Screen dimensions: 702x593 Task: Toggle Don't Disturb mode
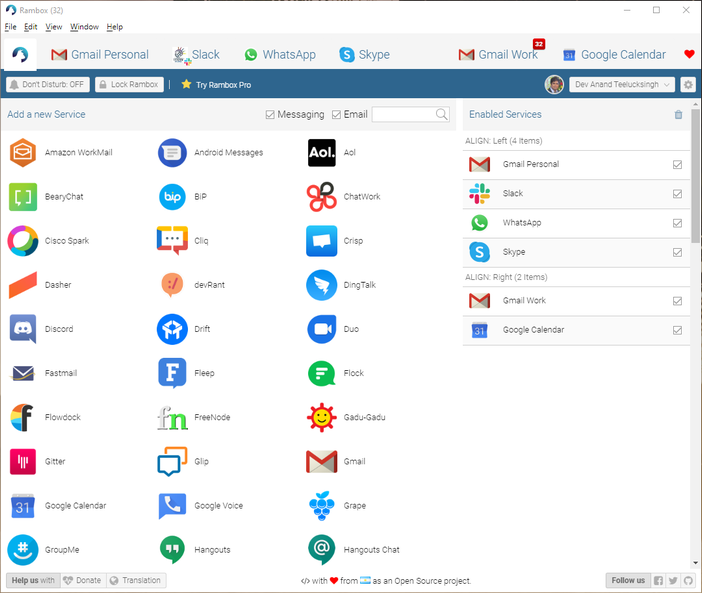(x=47, y=85)
